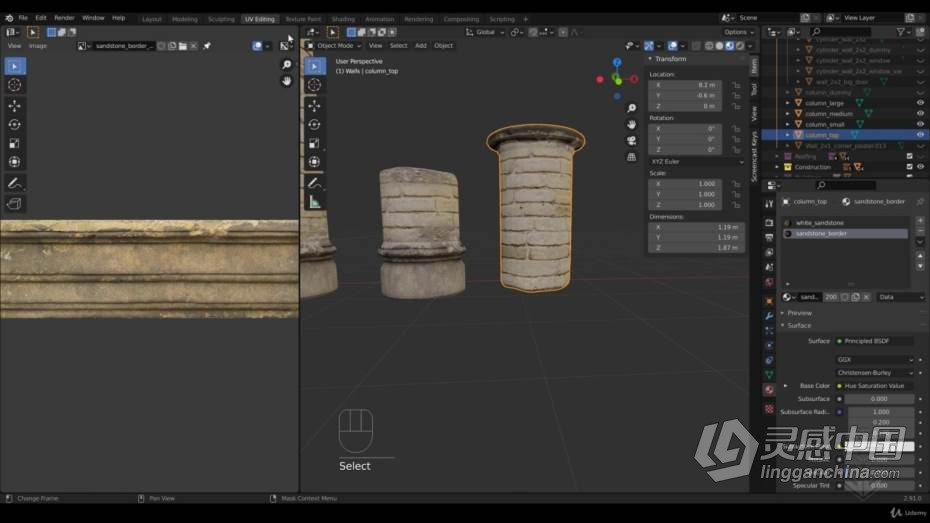Toggle Solid viewport shading
This screenshot has height=523, width=930.
(719, 46)
